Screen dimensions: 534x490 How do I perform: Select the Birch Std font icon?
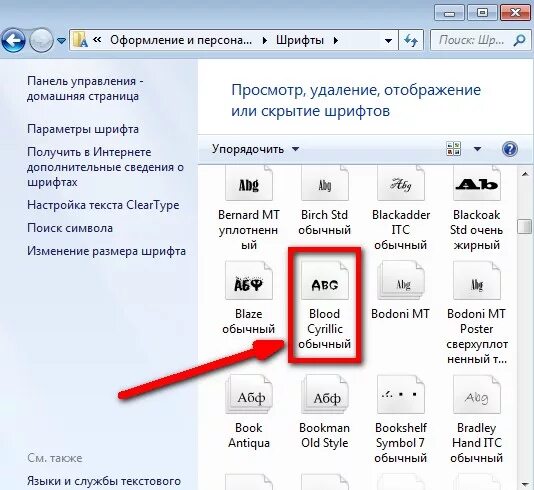325,183
